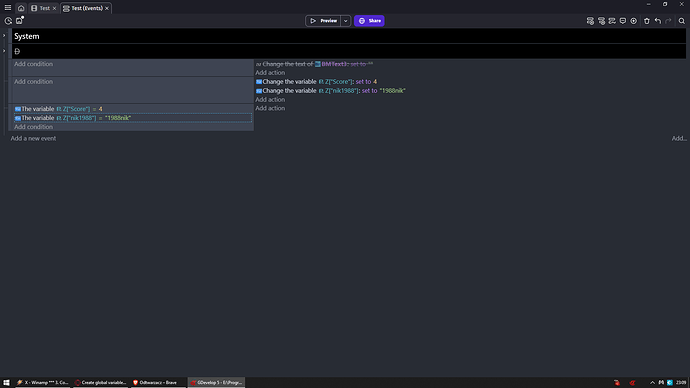
Task: Switch to the Test scene tab
Action: pyautogui.click(x=44, y=8)
